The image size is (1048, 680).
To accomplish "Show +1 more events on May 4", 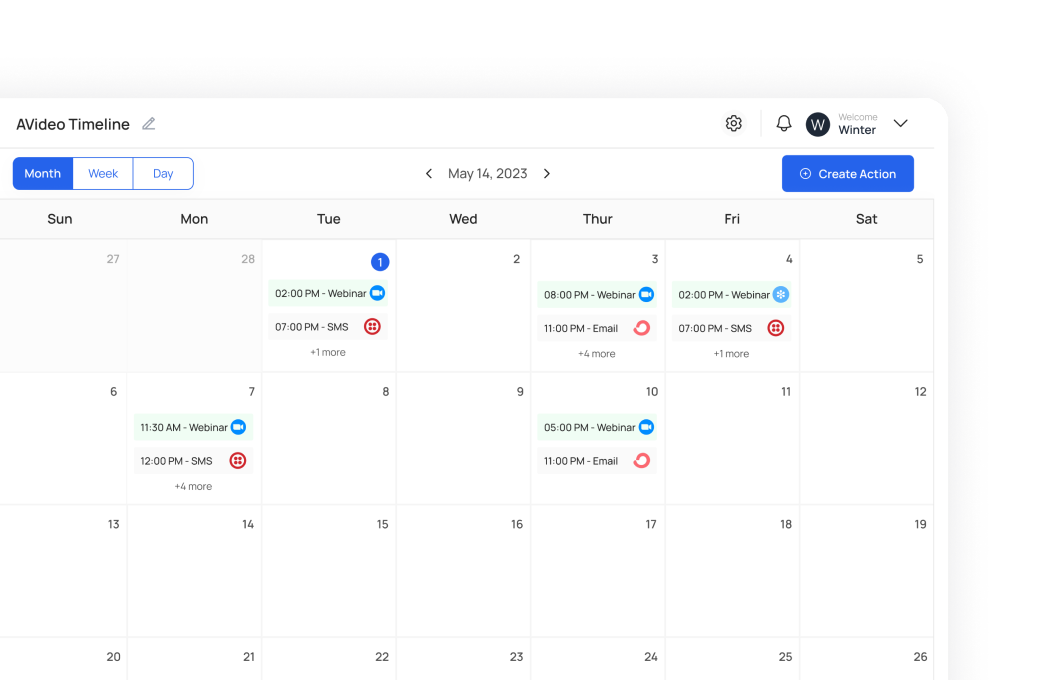I will [x=731, y=354].
